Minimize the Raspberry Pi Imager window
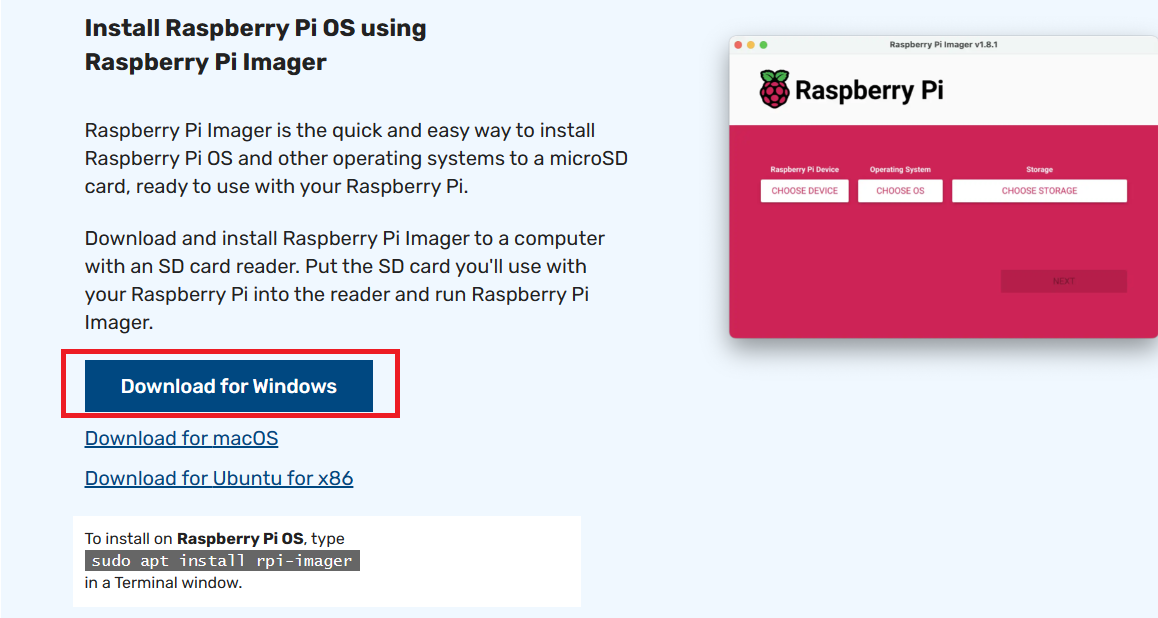This screenshot has width=1158, height=618. point(750,45)
